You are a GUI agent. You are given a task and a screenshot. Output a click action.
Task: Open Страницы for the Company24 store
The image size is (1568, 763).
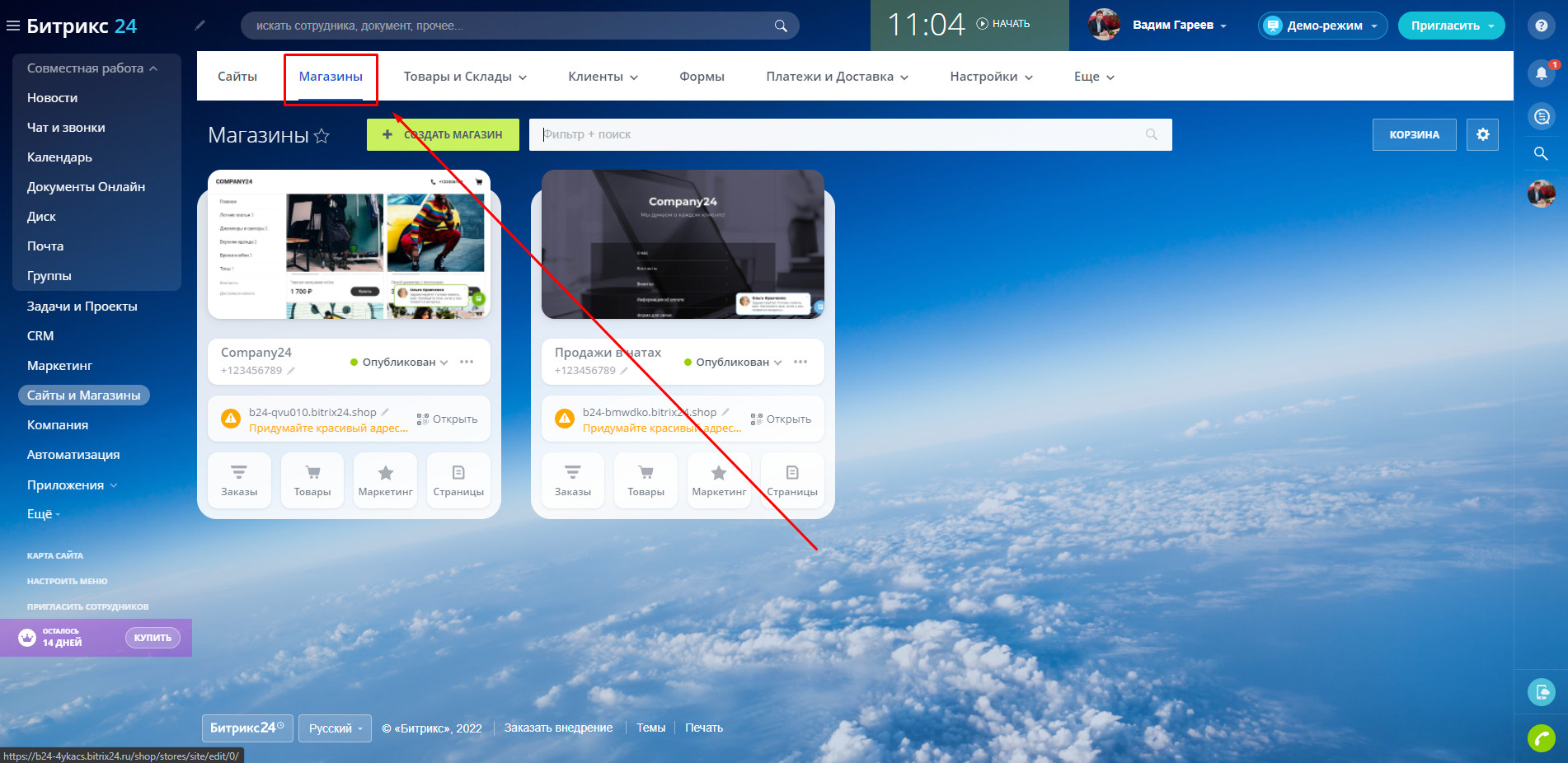(x=458, y=480)
